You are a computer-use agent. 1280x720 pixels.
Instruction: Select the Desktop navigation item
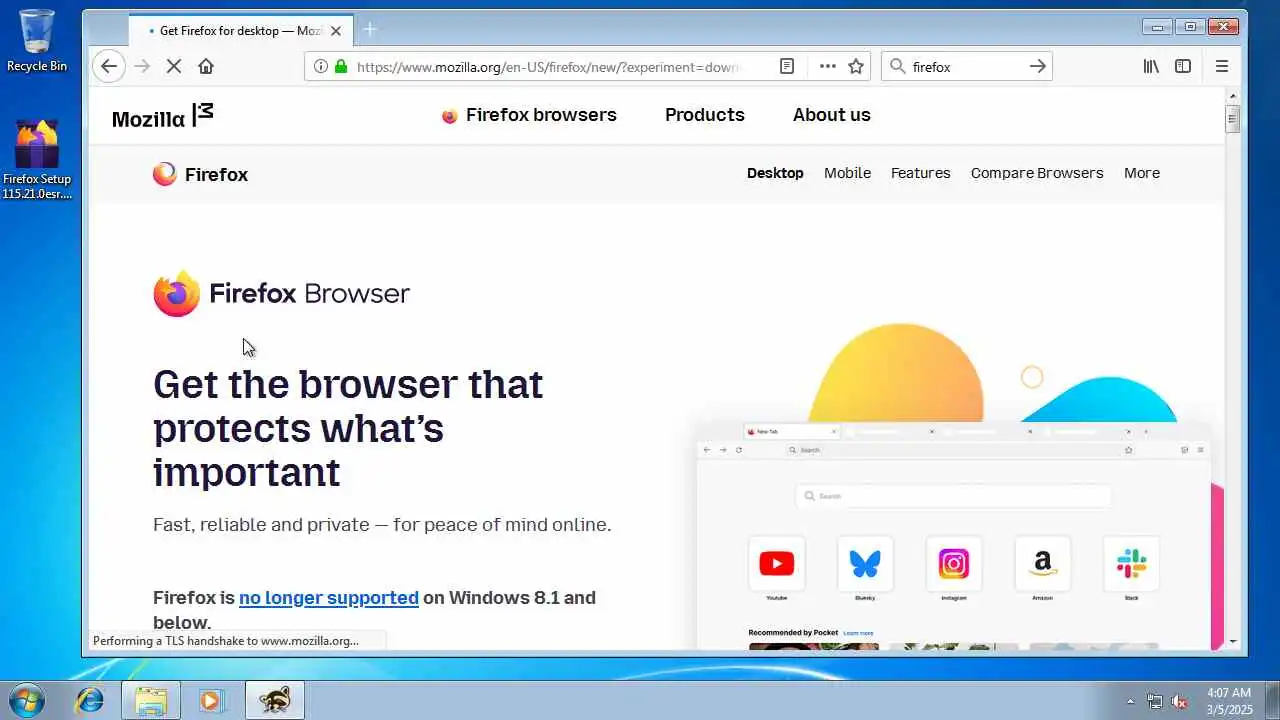click(775, 173)
